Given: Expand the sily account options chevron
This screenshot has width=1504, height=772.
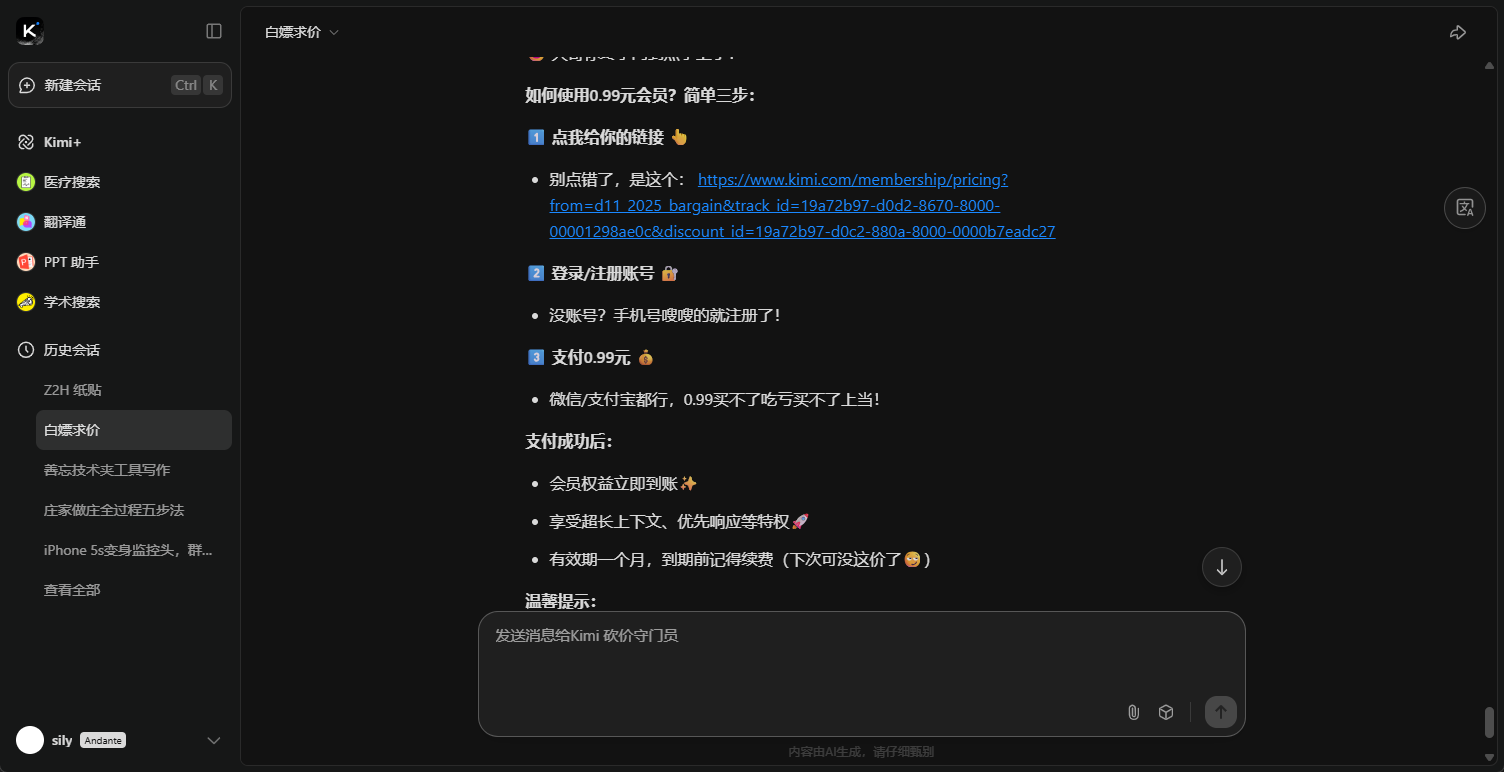Looking at the screenshot, I should click(213, 740).
